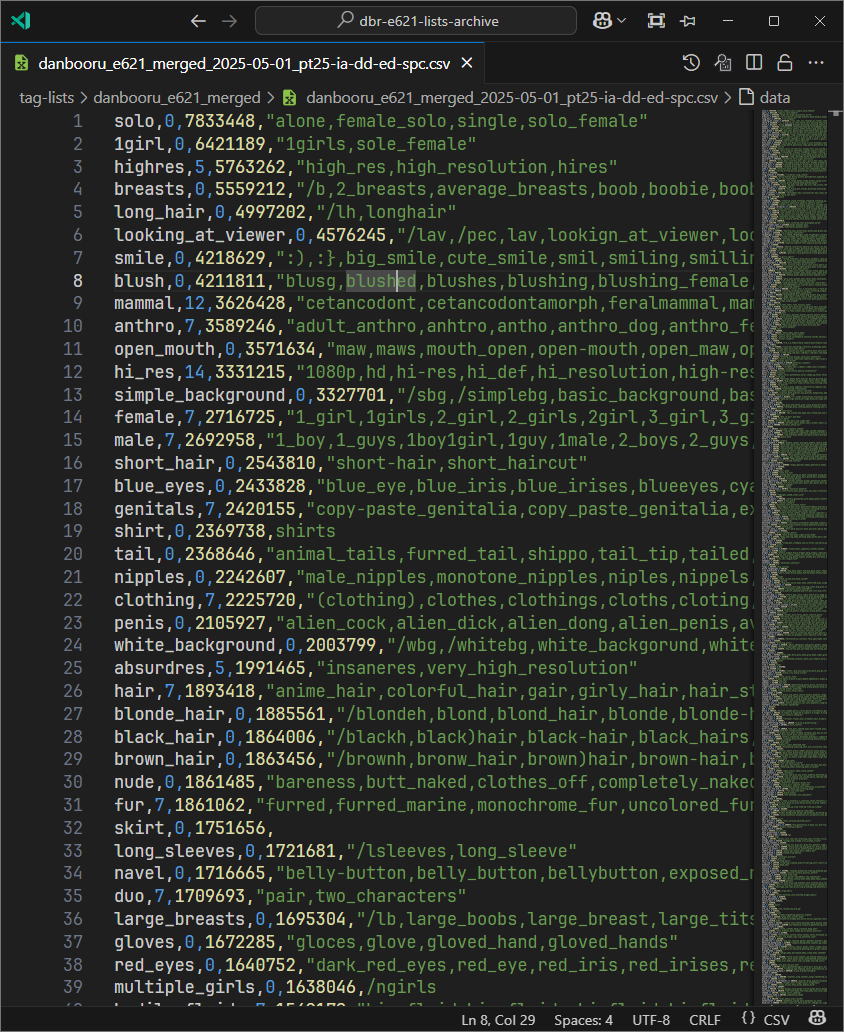The width and height of the screenshot is (844, 1032).
Task: Open Copilot status icon in status bar
Action: click(817, 1019)
